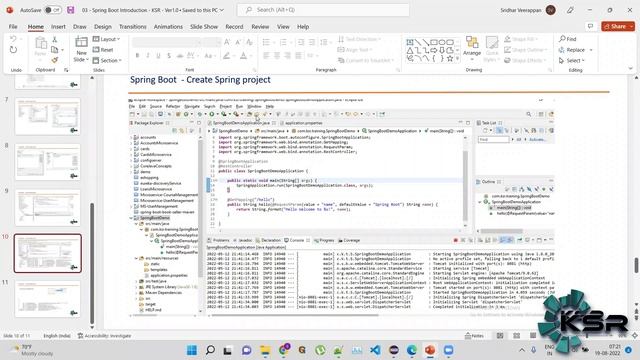Open the Review tab

pyautogui.click(x=260, y=27)
